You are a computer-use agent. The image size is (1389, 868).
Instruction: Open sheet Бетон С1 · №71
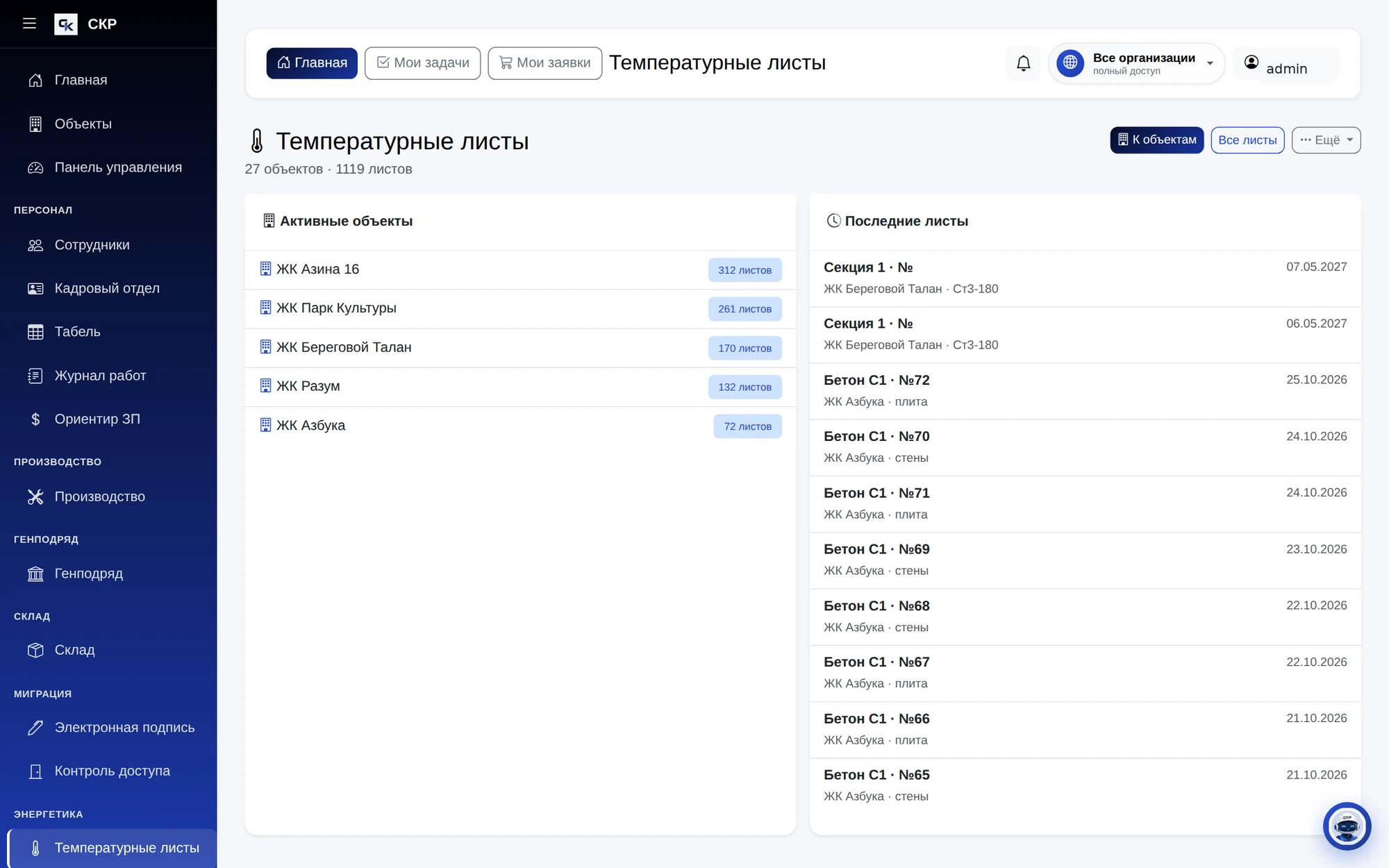click(x=1085, y=504)
